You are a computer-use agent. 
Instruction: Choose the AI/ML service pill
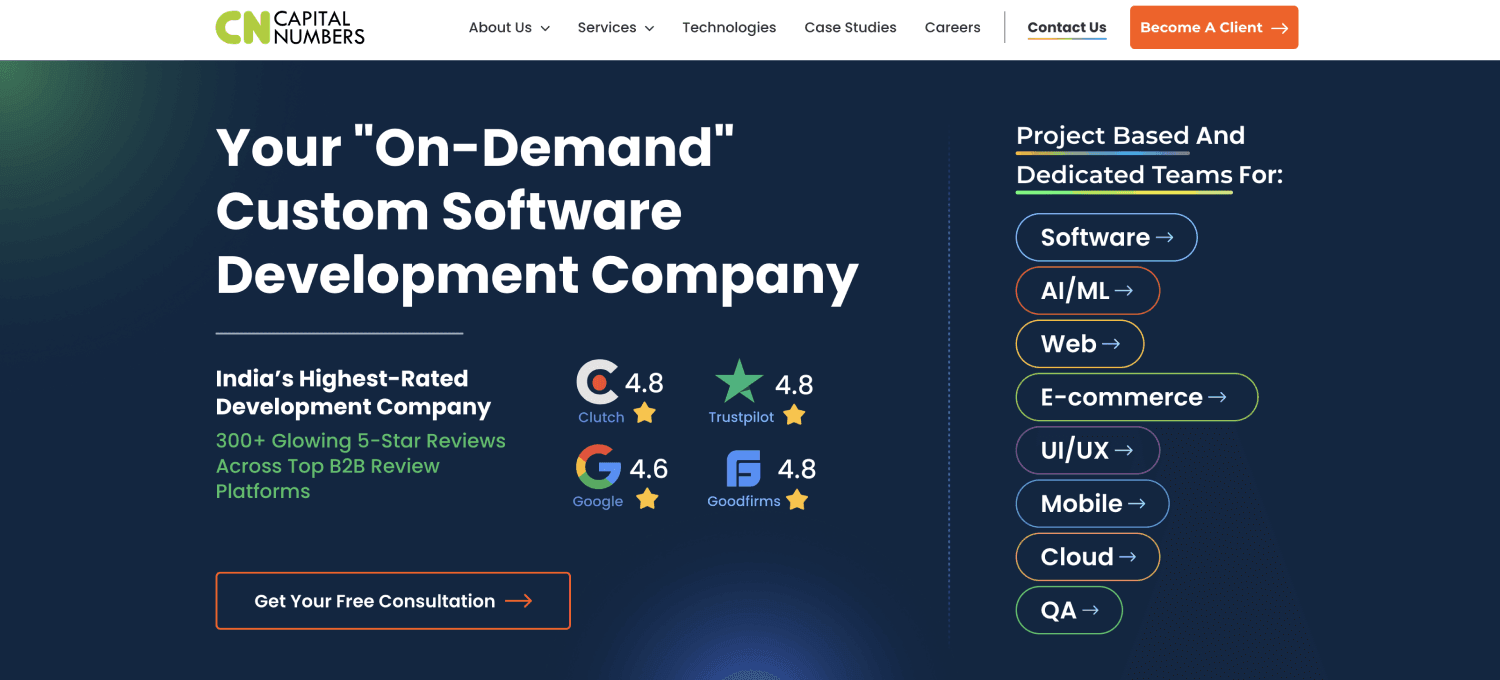pos(1087,291)
